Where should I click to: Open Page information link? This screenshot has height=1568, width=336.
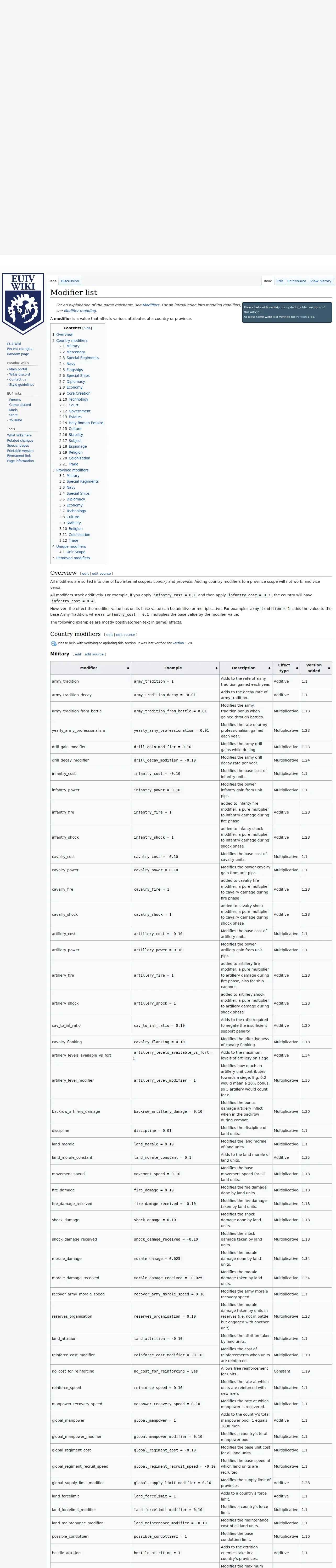coord(21,461)
